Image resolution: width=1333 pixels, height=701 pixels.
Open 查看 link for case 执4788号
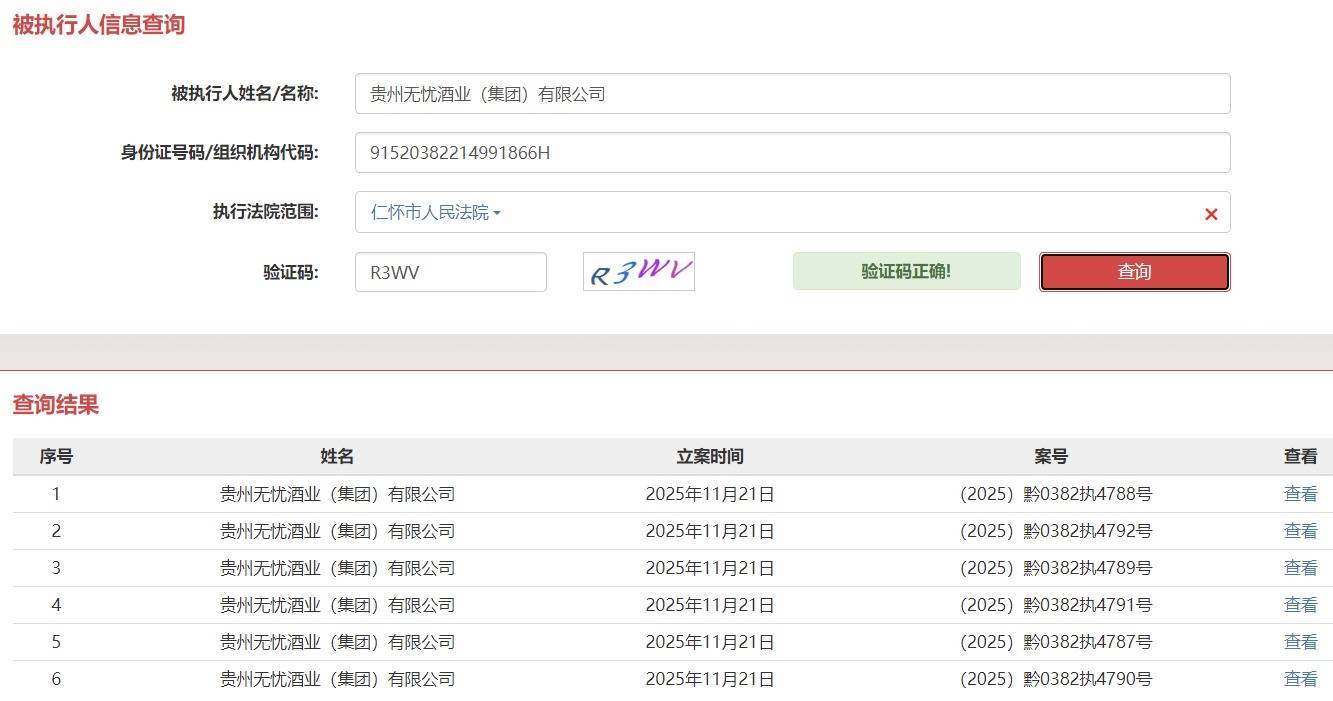coord(1300,494)
